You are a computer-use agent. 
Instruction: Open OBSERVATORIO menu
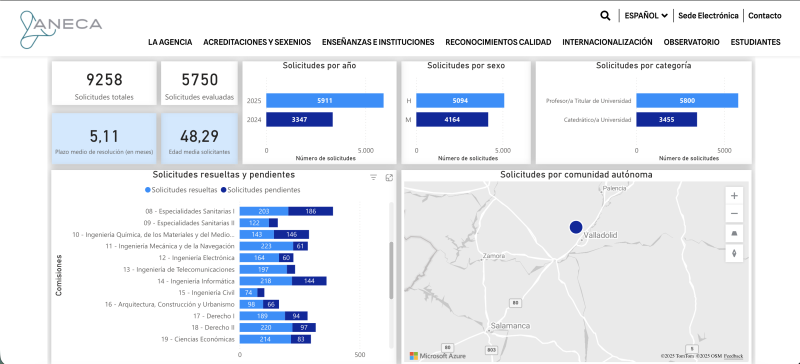click(691, 42)
